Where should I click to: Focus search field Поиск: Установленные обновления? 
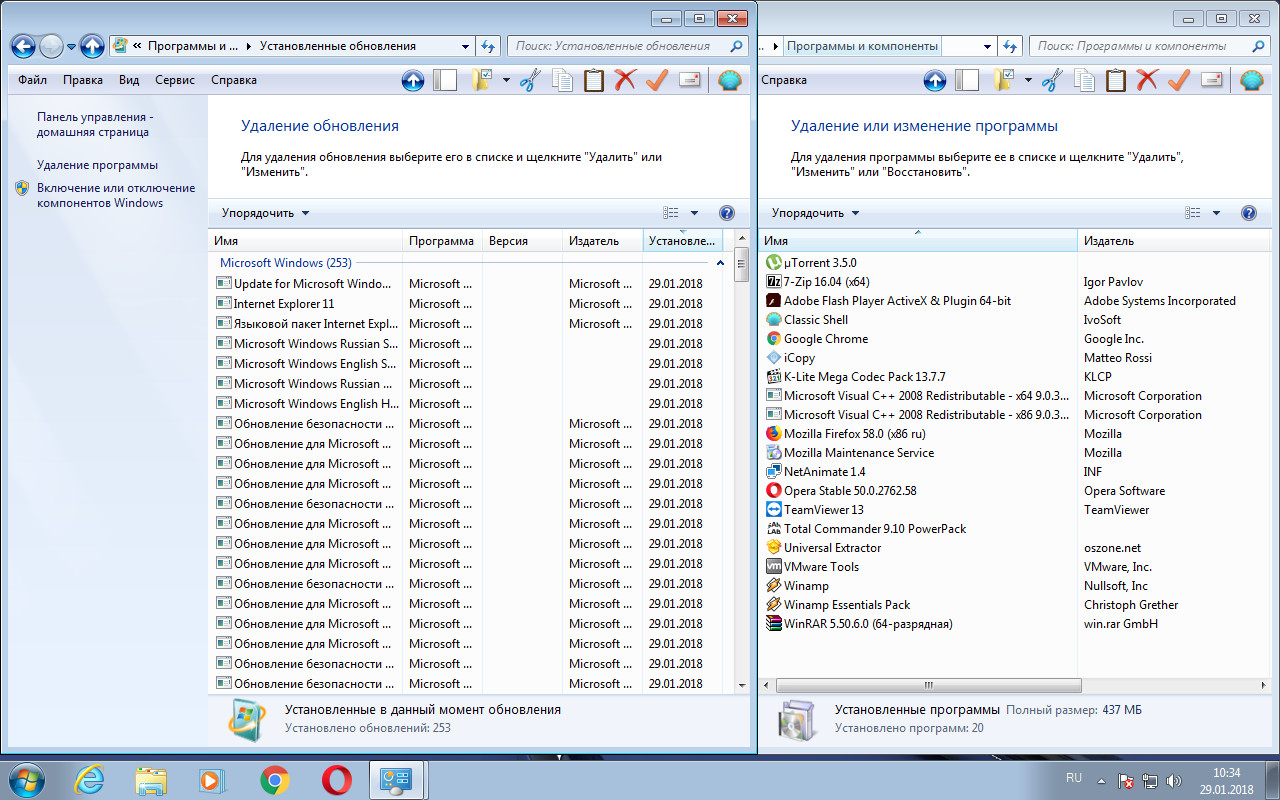coord(627,46)
